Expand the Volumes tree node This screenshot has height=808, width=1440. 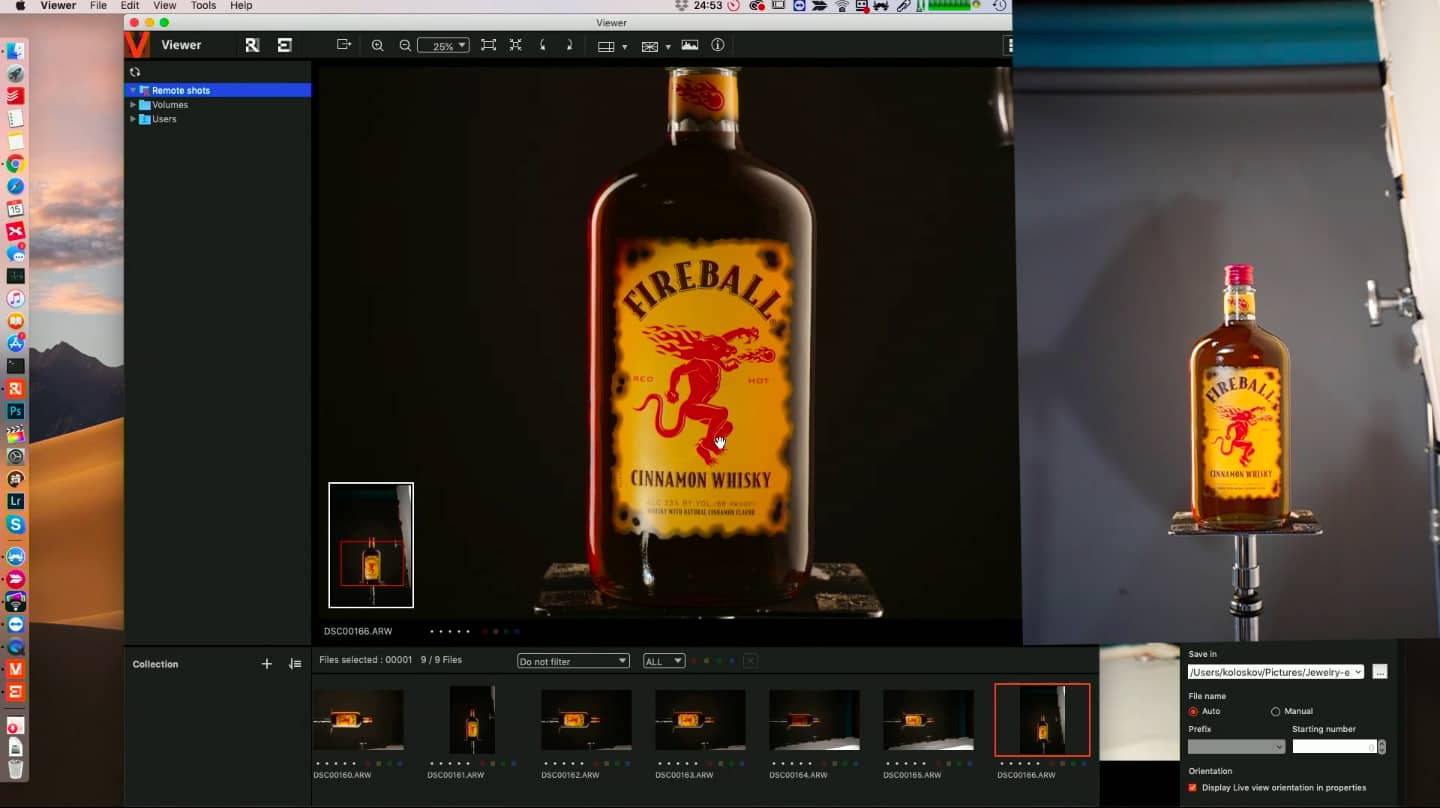(x=133, y=104)
